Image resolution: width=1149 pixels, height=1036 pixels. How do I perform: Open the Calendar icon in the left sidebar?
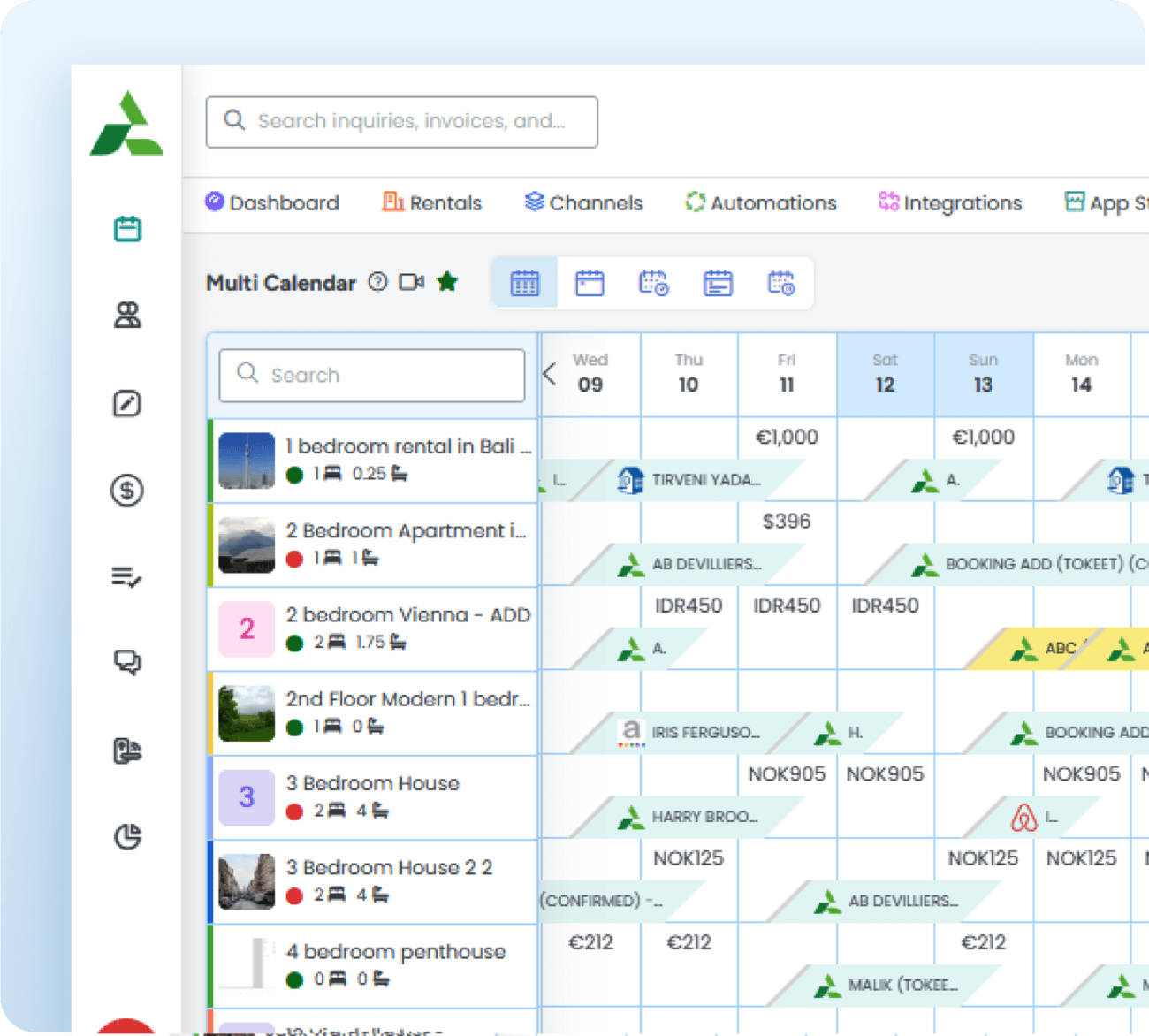pos(128,228)
